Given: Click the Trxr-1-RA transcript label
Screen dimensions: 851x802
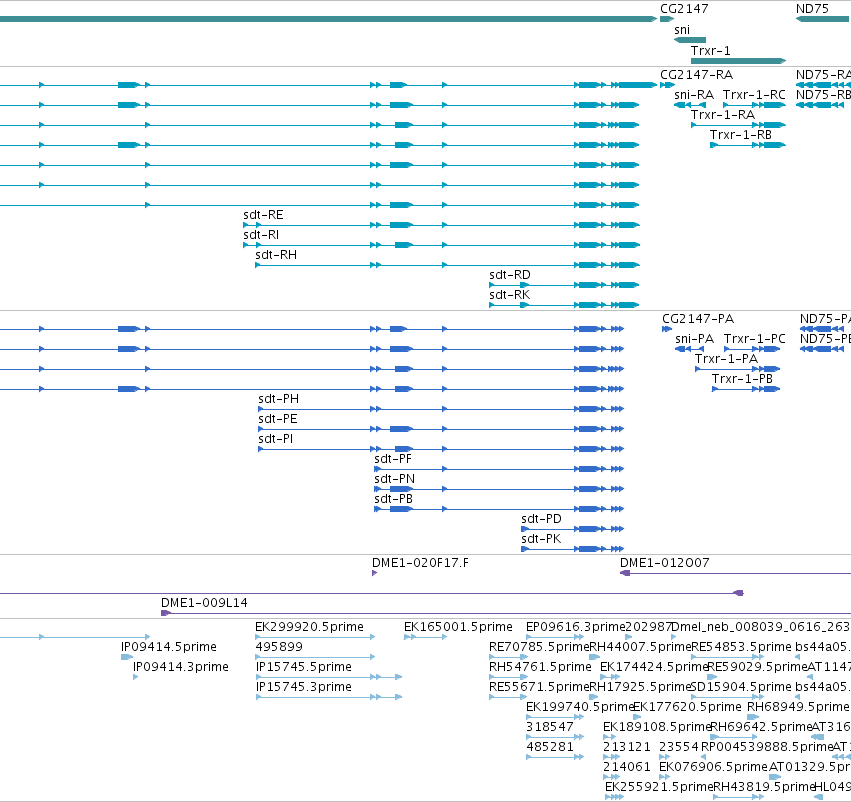Looking at the screenshot, I should 722,115.
